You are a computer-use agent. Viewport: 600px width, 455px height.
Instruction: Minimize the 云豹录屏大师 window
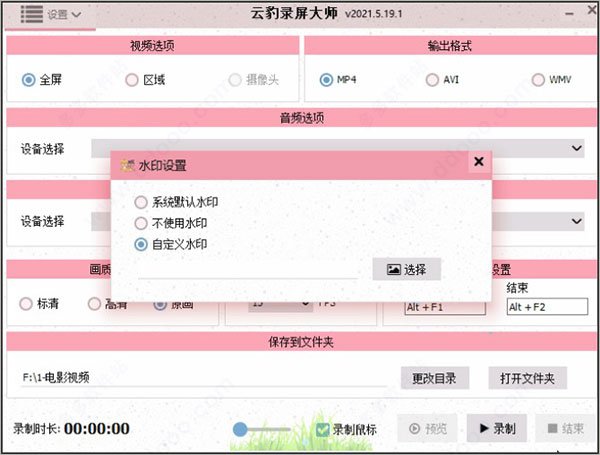click(x=569, y=14)
